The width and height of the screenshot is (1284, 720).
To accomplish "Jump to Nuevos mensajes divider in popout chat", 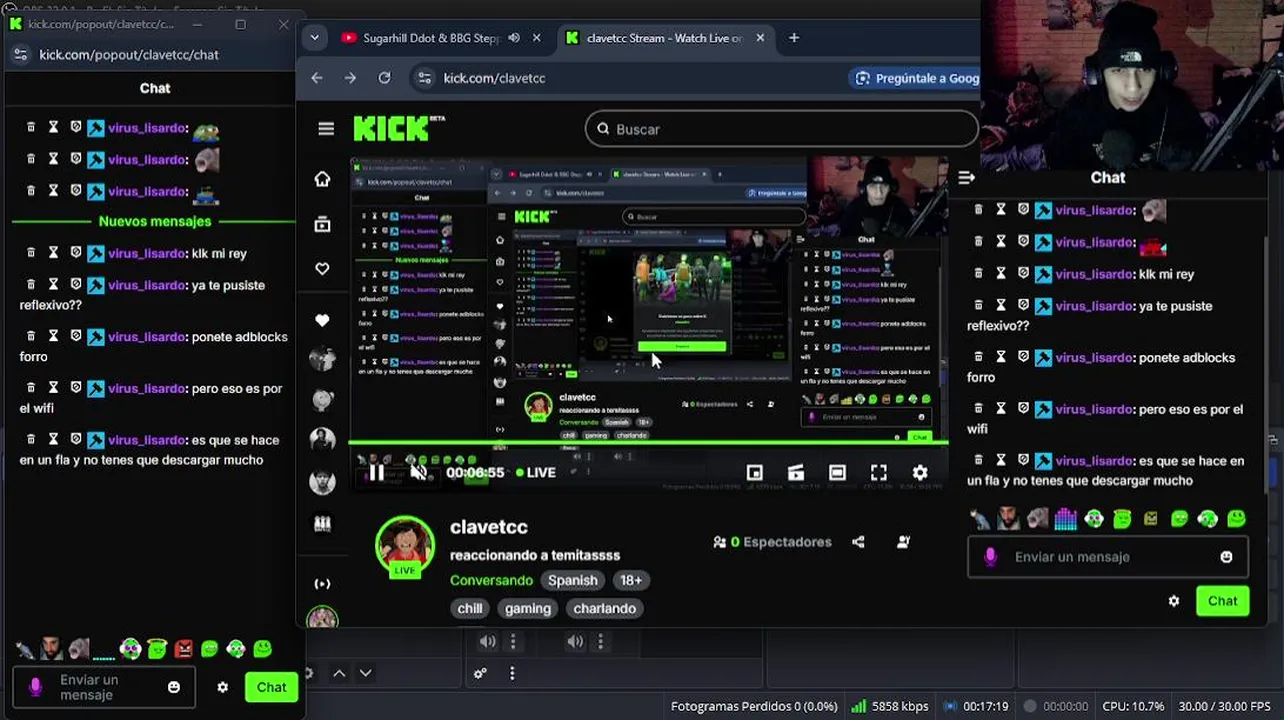I will pos(155,221).
